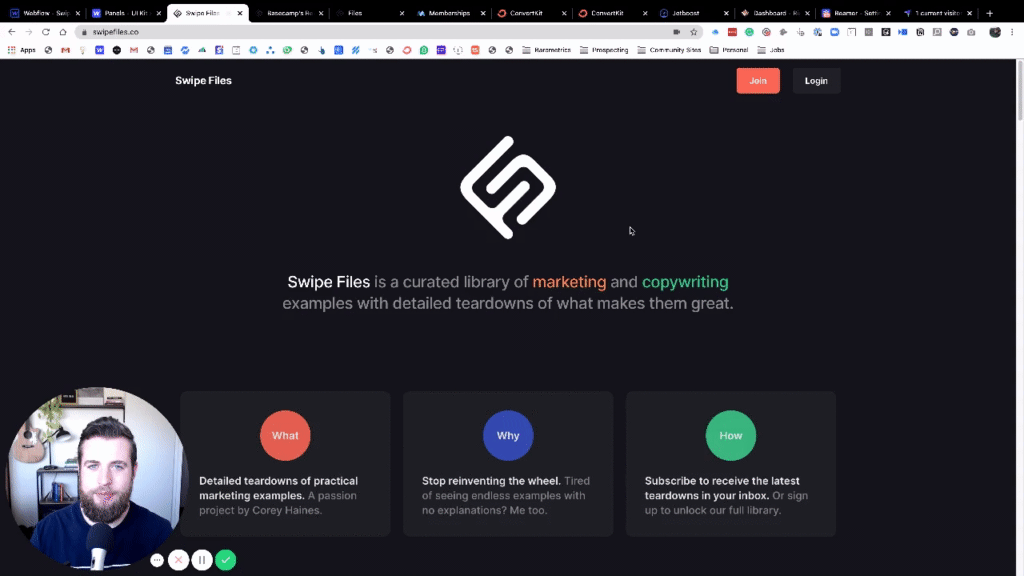This screenshot has height=576, width=1024.
Task: Click the red What circle
Action: click(285, 436)
